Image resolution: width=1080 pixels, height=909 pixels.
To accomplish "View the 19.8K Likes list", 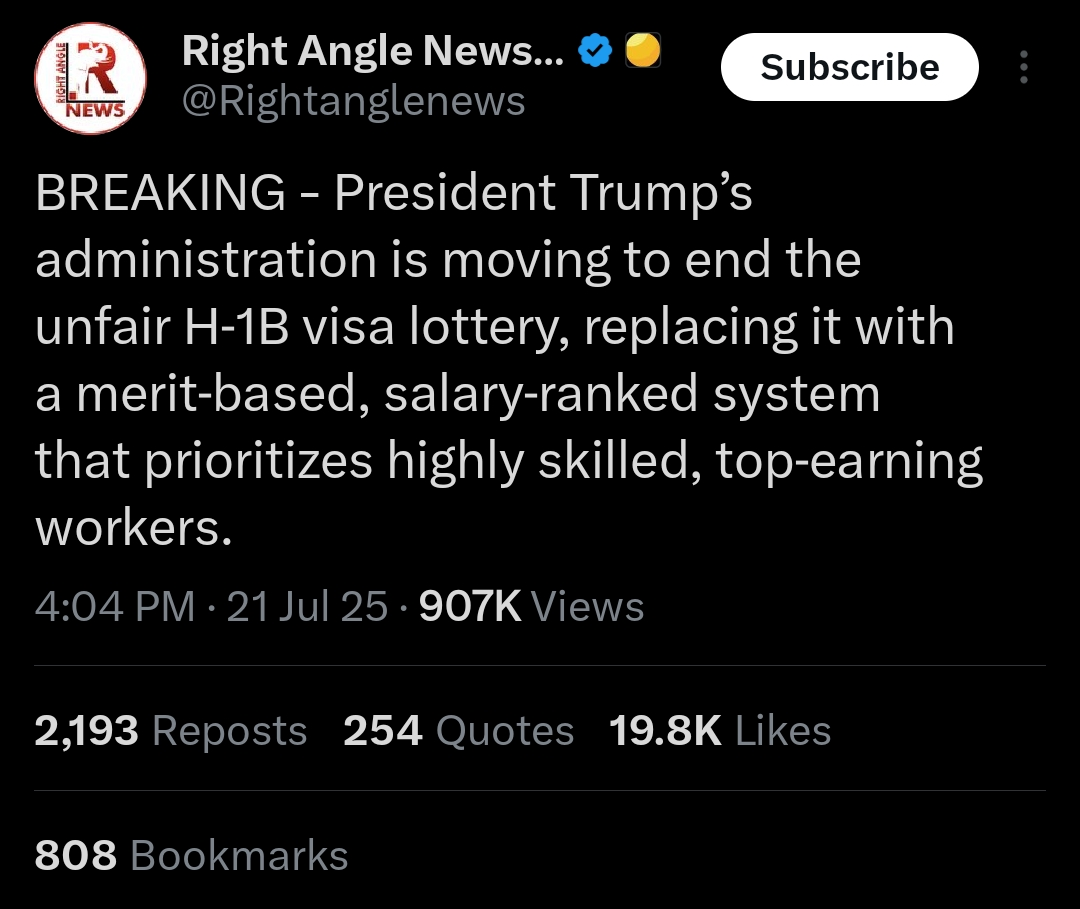I will (720, 731).
